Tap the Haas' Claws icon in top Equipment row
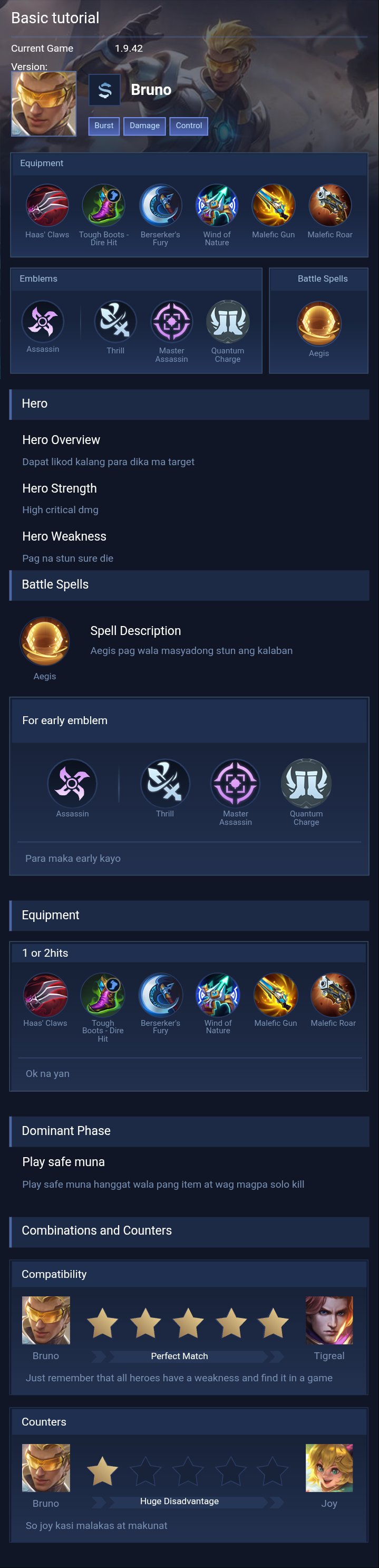This screenshot has height=1568, width=379. coord(47,206)
